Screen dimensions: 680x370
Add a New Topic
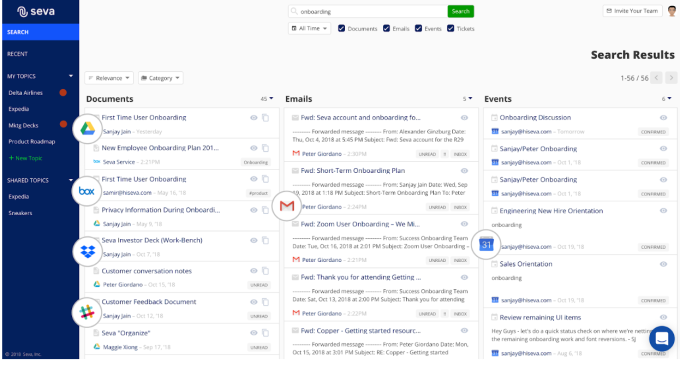[26, 158]
